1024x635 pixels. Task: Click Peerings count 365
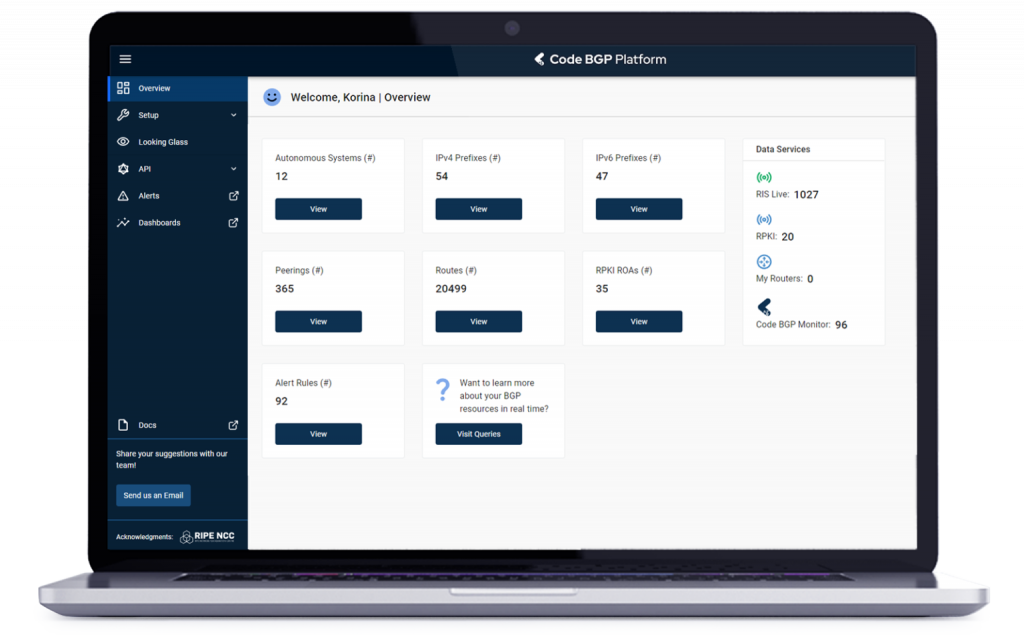pos(285,289)
